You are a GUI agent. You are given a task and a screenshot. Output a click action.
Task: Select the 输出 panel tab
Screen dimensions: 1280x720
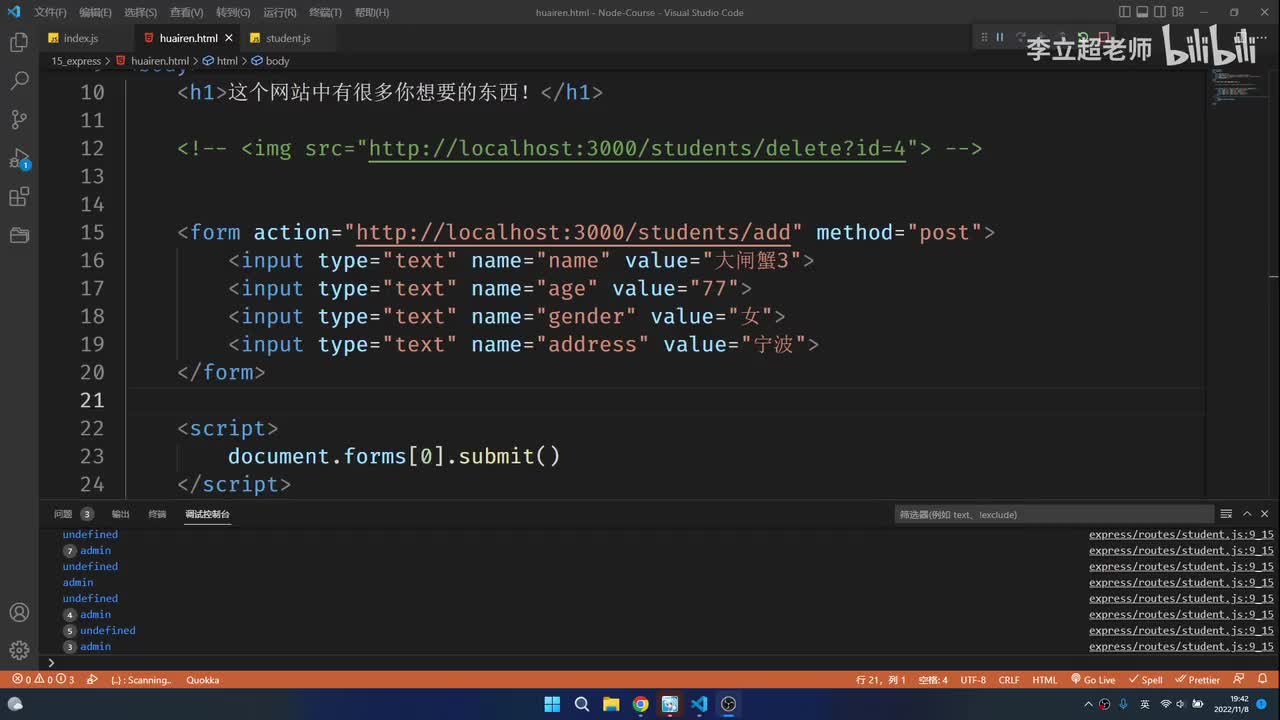120,514
